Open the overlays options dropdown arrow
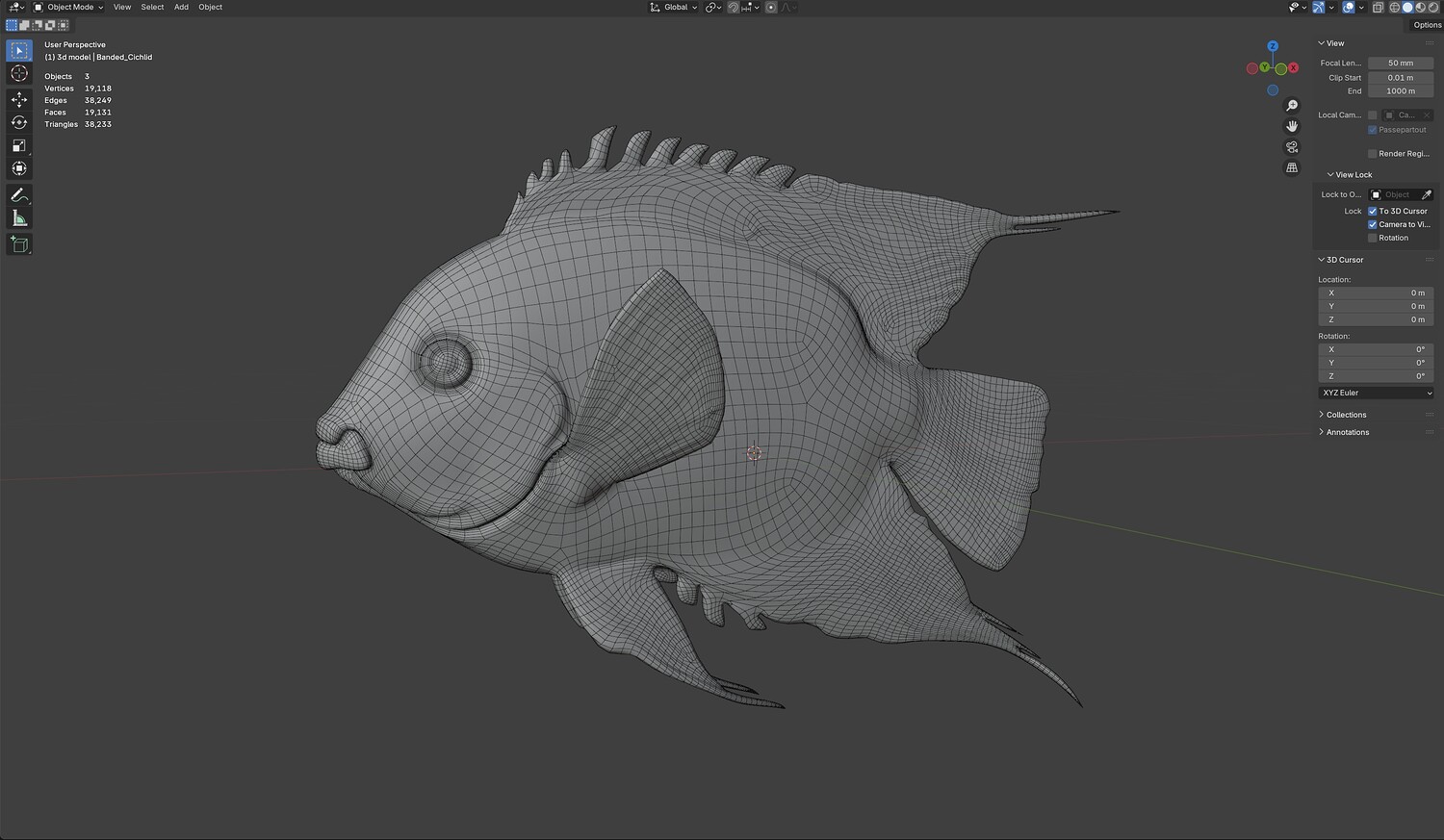 click(1361, 7)
